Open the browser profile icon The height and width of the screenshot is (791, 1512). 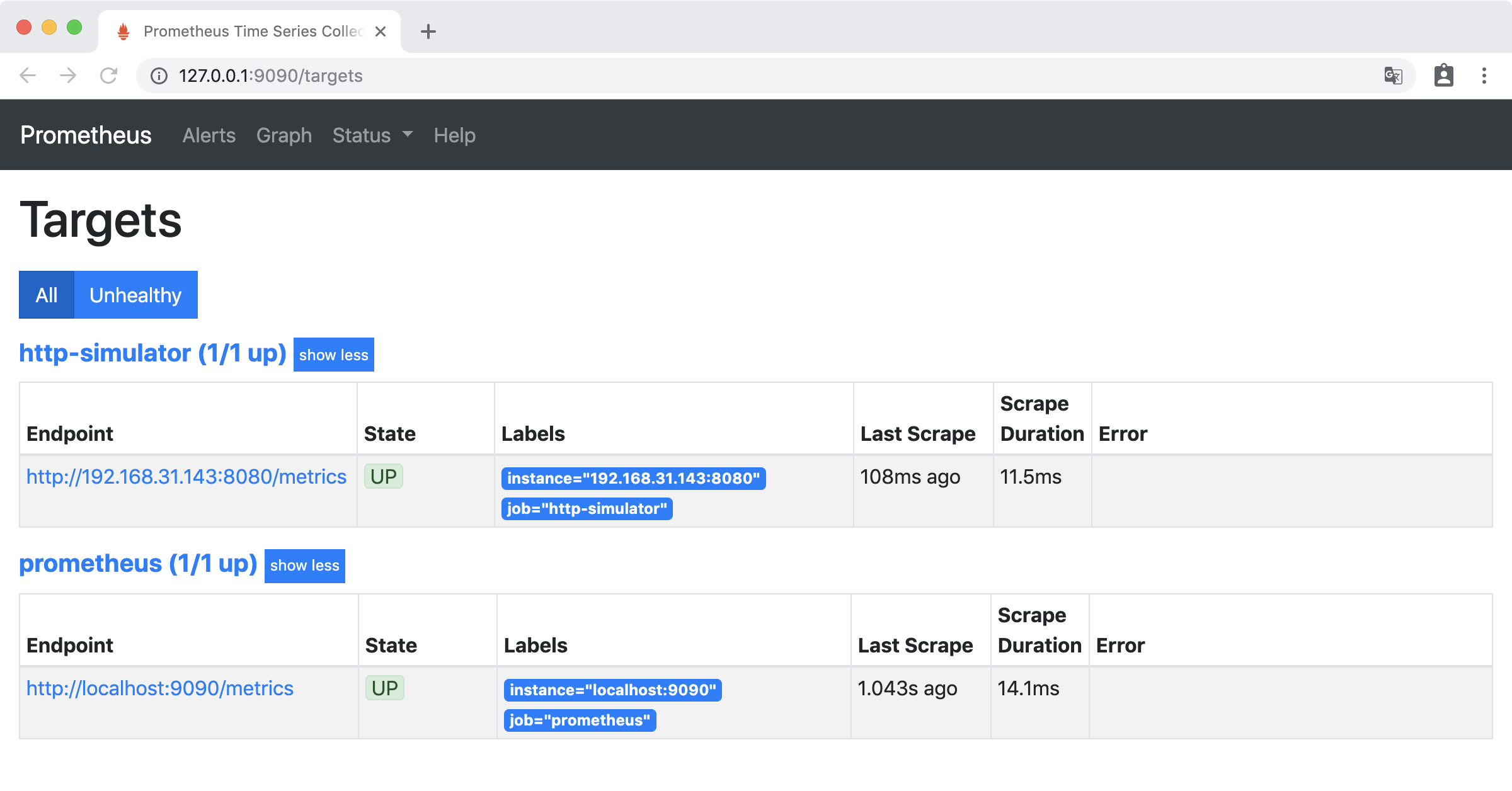[1443, 76]
